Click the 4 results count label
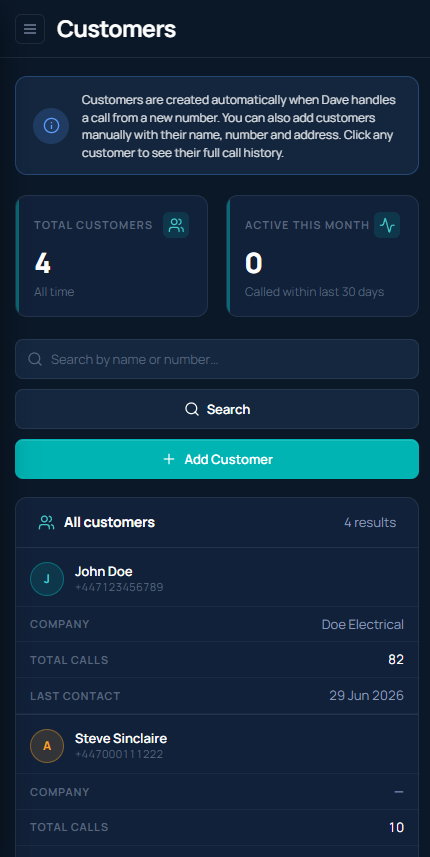430x857 pixels. point(370,523)
